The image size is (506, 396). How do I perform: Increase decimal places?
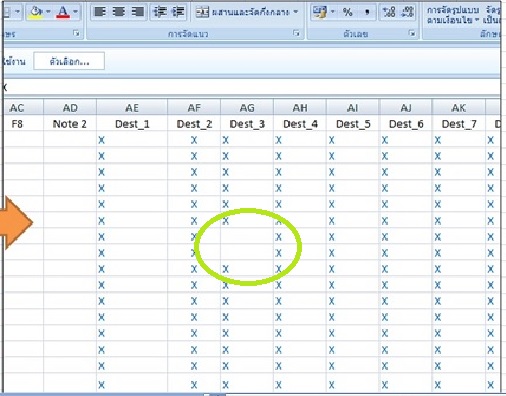click(389, 12)
